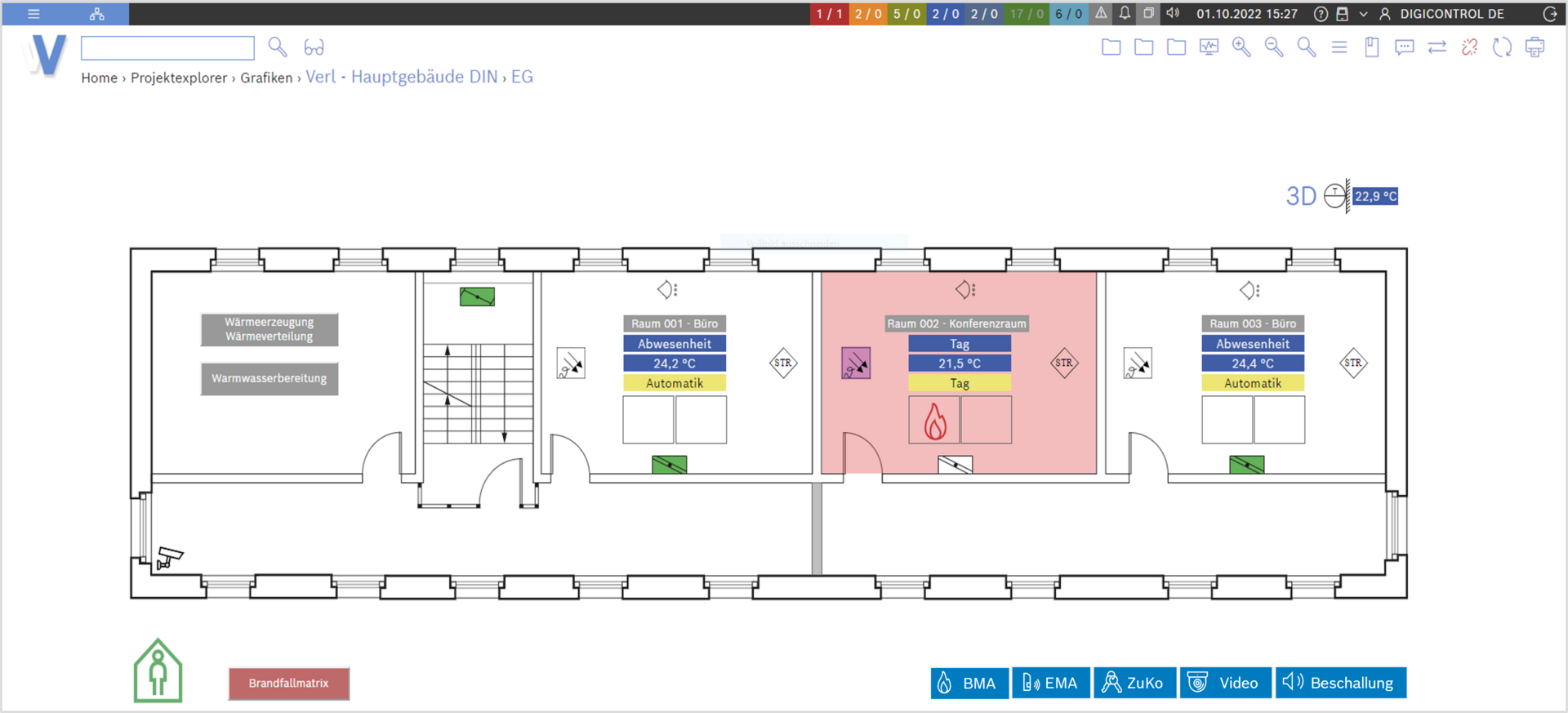Screen dimensions: 1568x713
Task: Click the refresh arrows toolbar icon
Action: (1502, 47)
